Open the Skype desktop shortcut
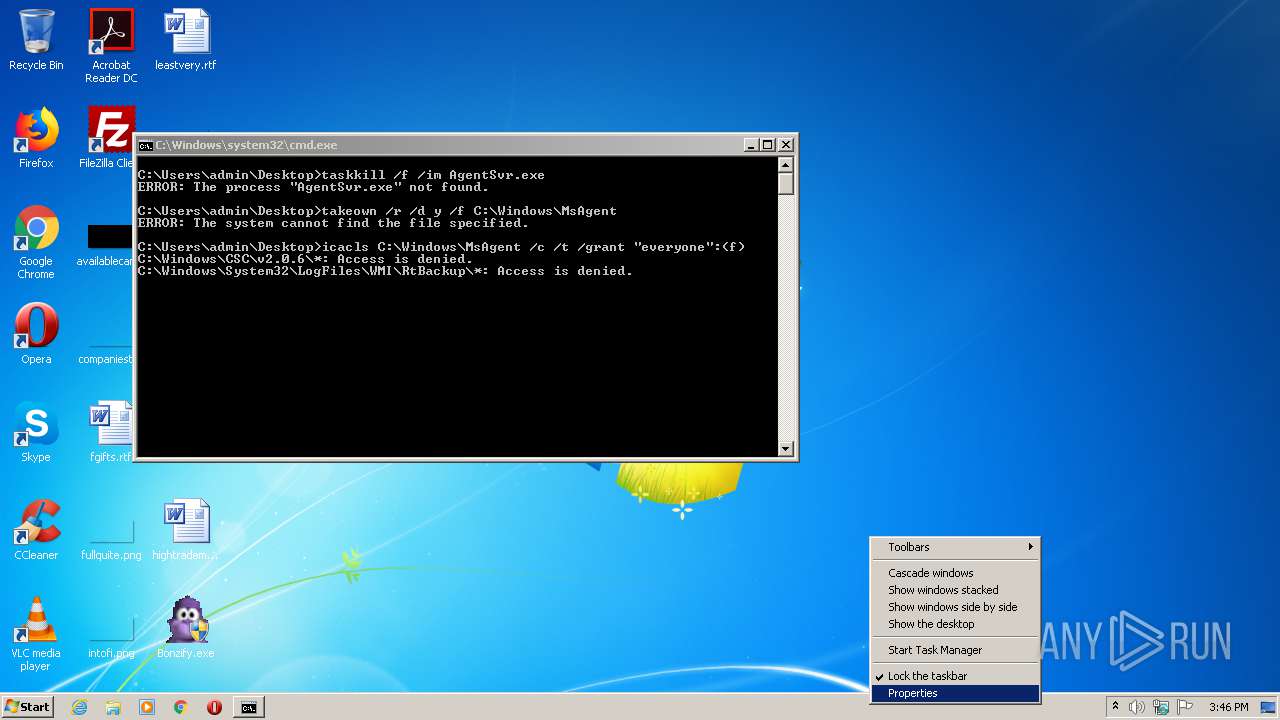 click(x=36, y=432)
